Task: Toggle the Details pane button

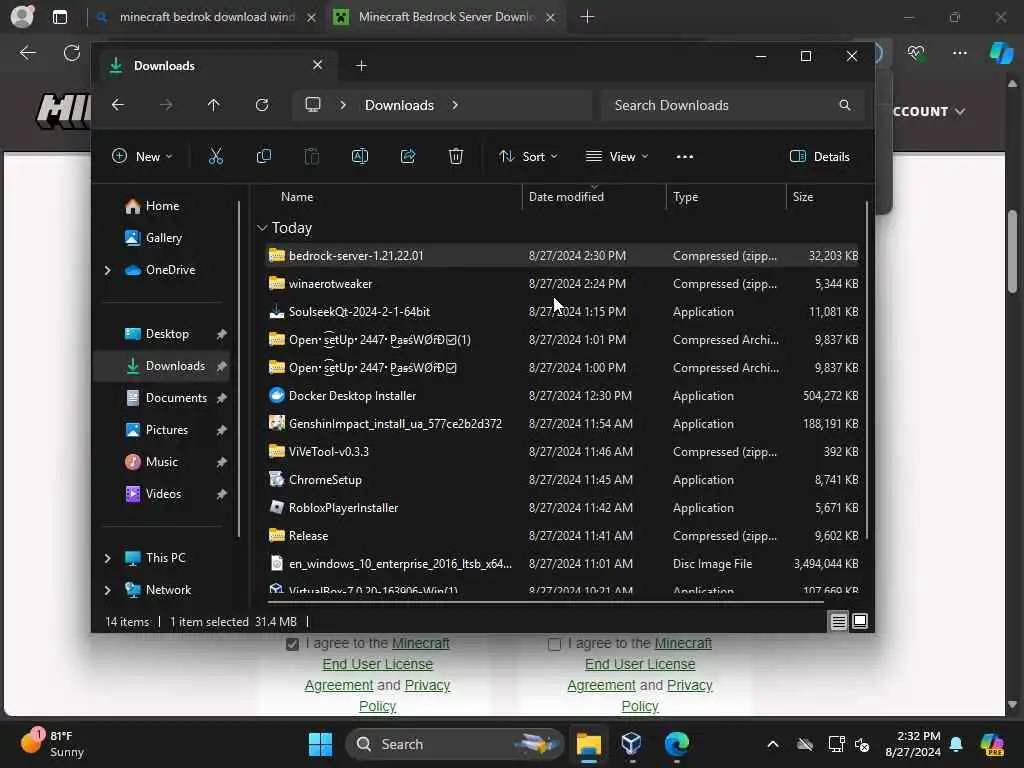Action: point(820,157)
